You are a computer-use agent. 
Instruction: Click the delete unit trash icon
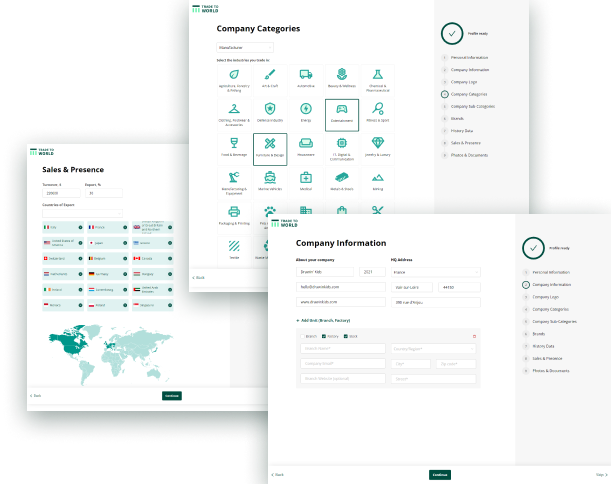474,336
